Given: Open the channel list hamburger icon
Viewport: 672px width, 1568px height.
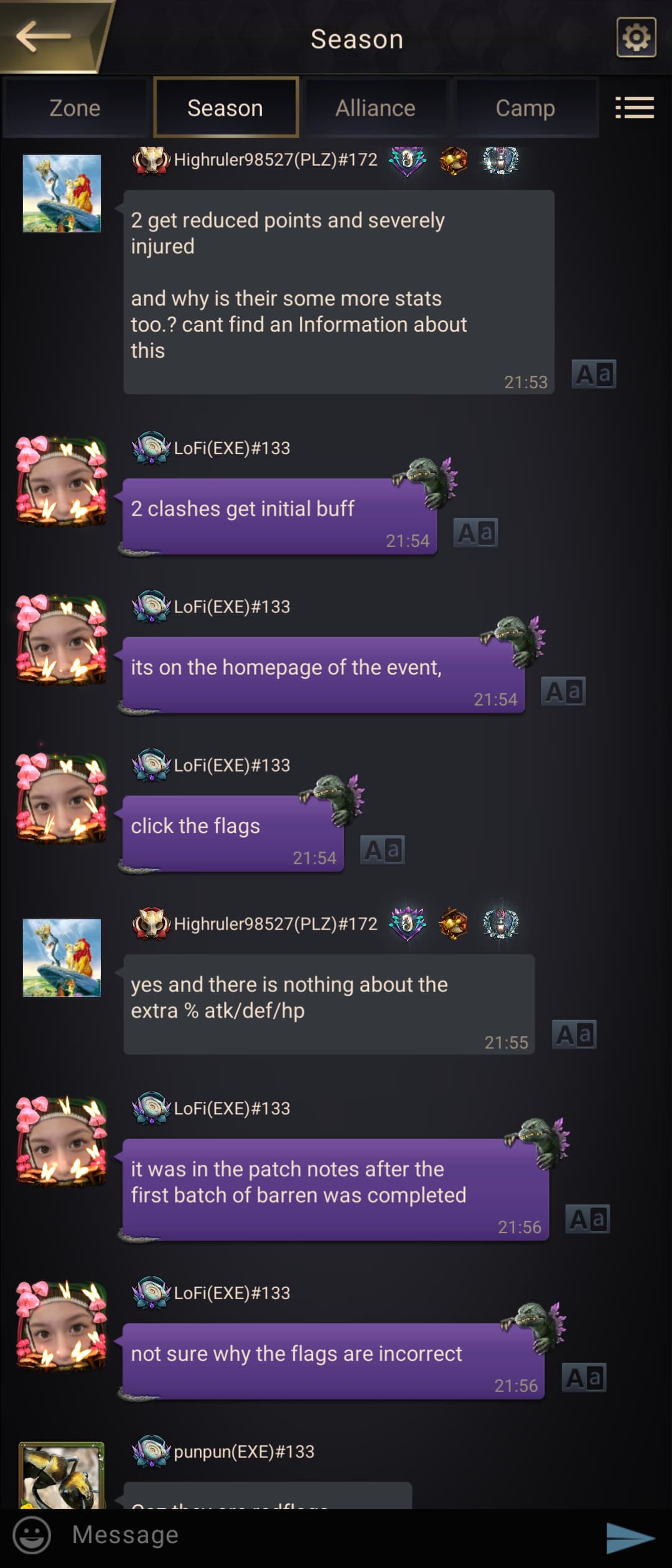Looking at the screenshot, I should [x=634, y=108].
